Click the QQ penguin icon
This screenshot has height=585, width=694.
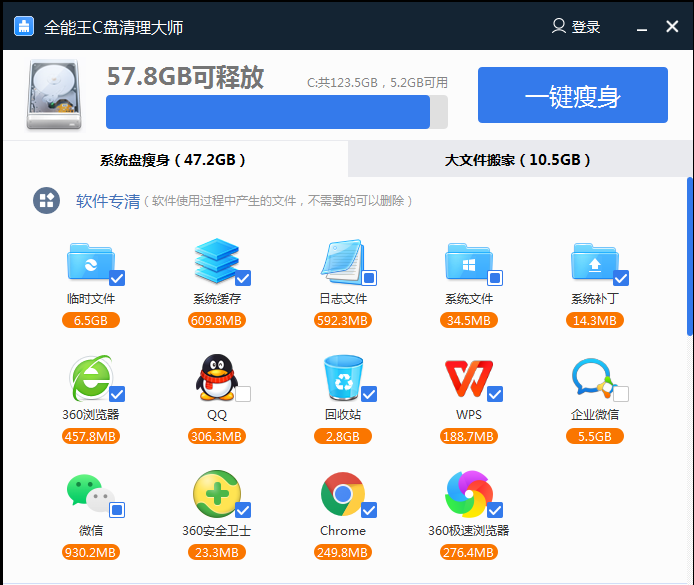pos(215,379)
